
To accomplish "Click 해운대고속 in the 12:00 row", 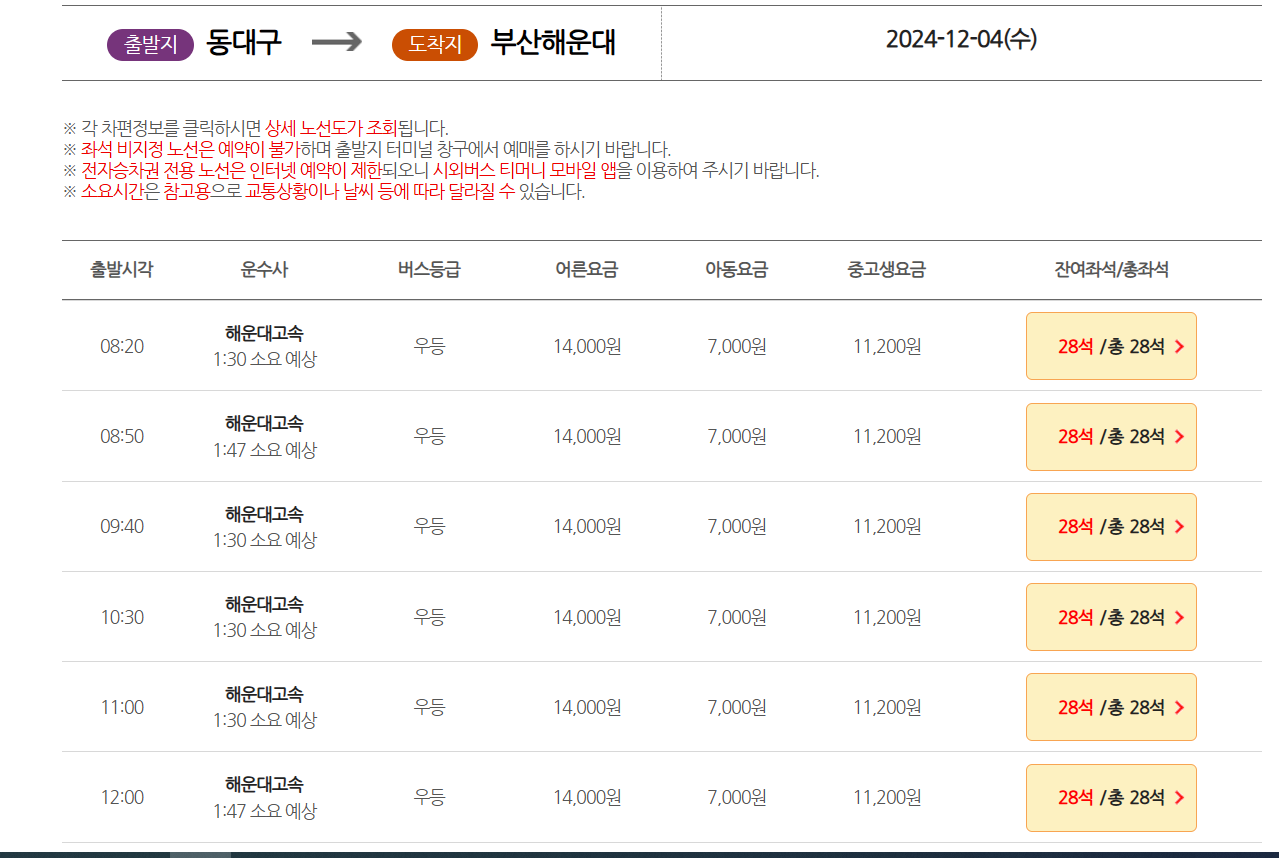I will pyautogui.click(x=264, y=784).
